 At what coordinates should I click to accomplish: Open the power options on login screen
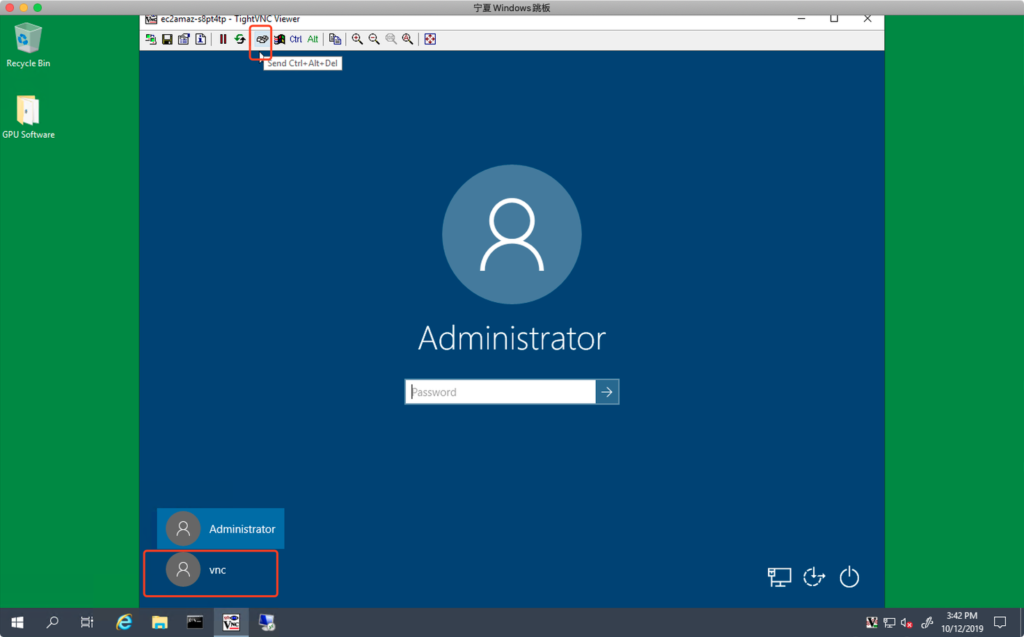(x=849, y=577)
